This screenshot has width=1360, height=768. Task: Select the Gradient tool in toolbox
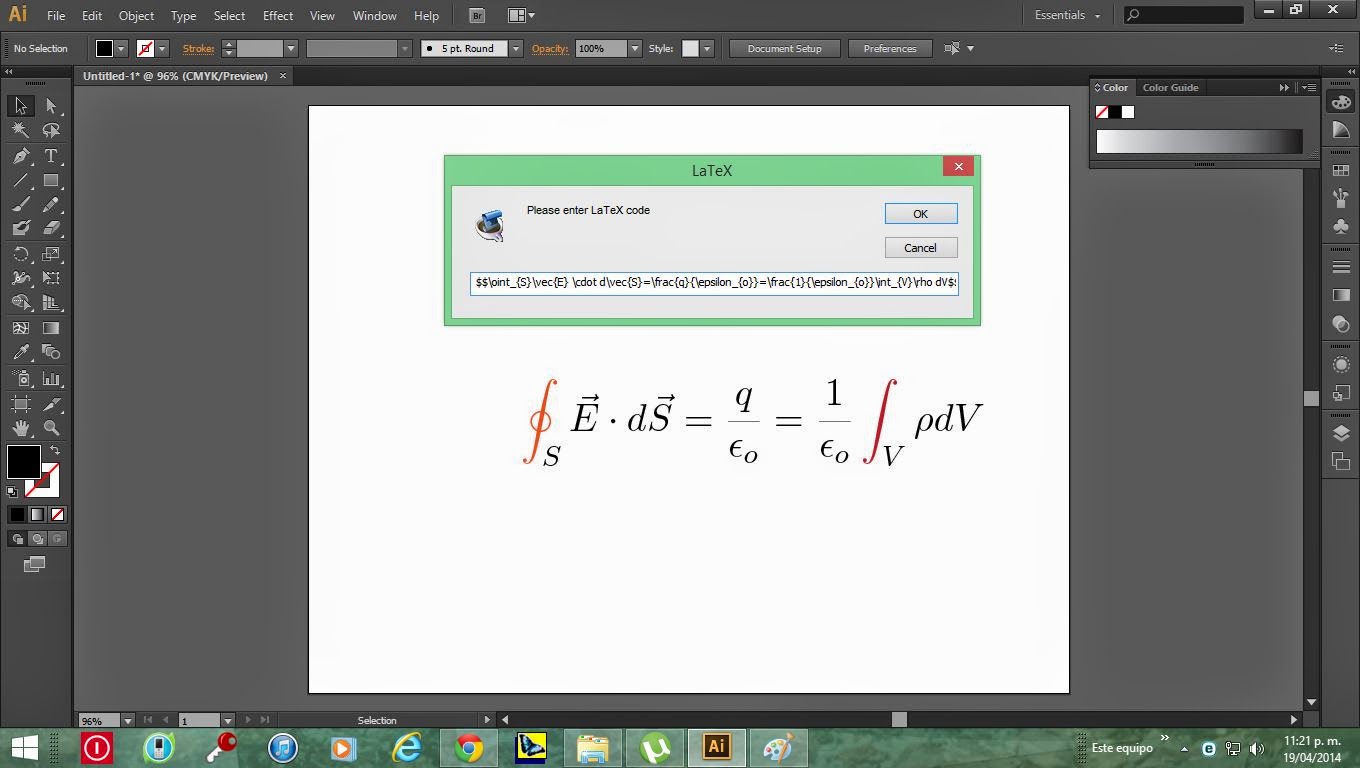click(51, 328)
